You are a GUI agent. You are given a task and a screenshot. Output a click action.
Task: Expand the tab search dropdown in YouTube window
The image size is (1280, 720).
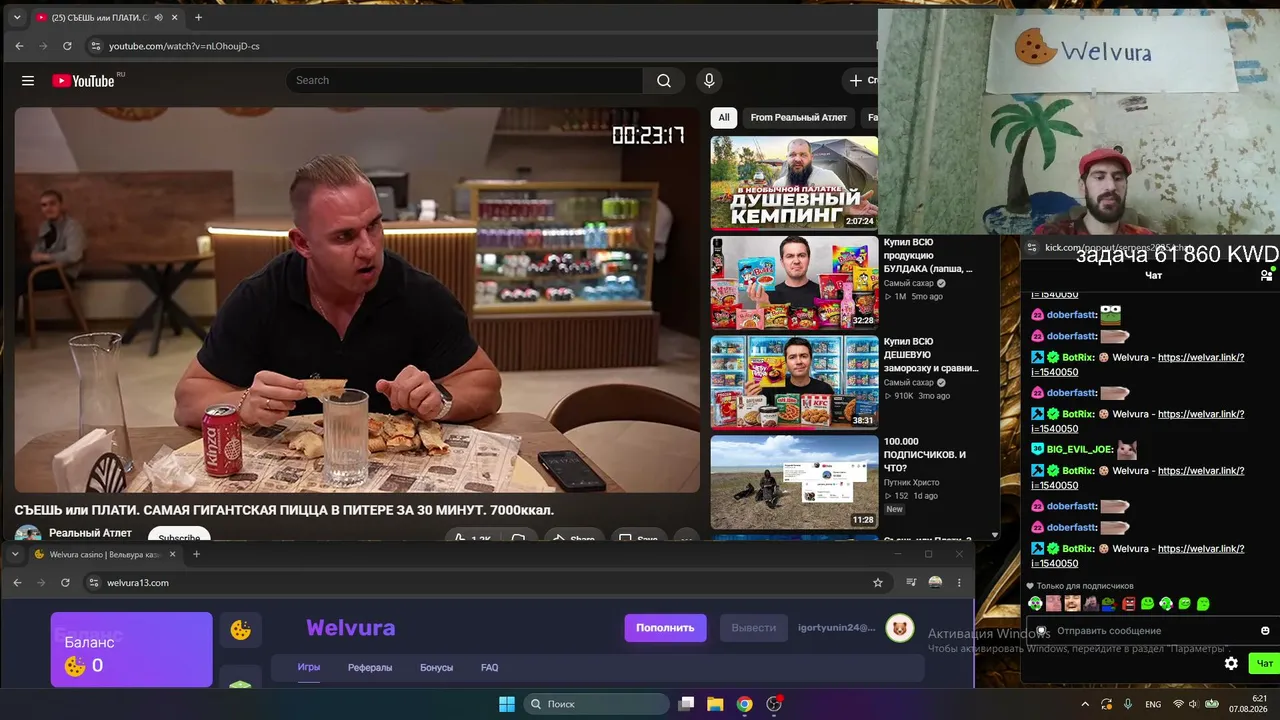coord(16,17)
